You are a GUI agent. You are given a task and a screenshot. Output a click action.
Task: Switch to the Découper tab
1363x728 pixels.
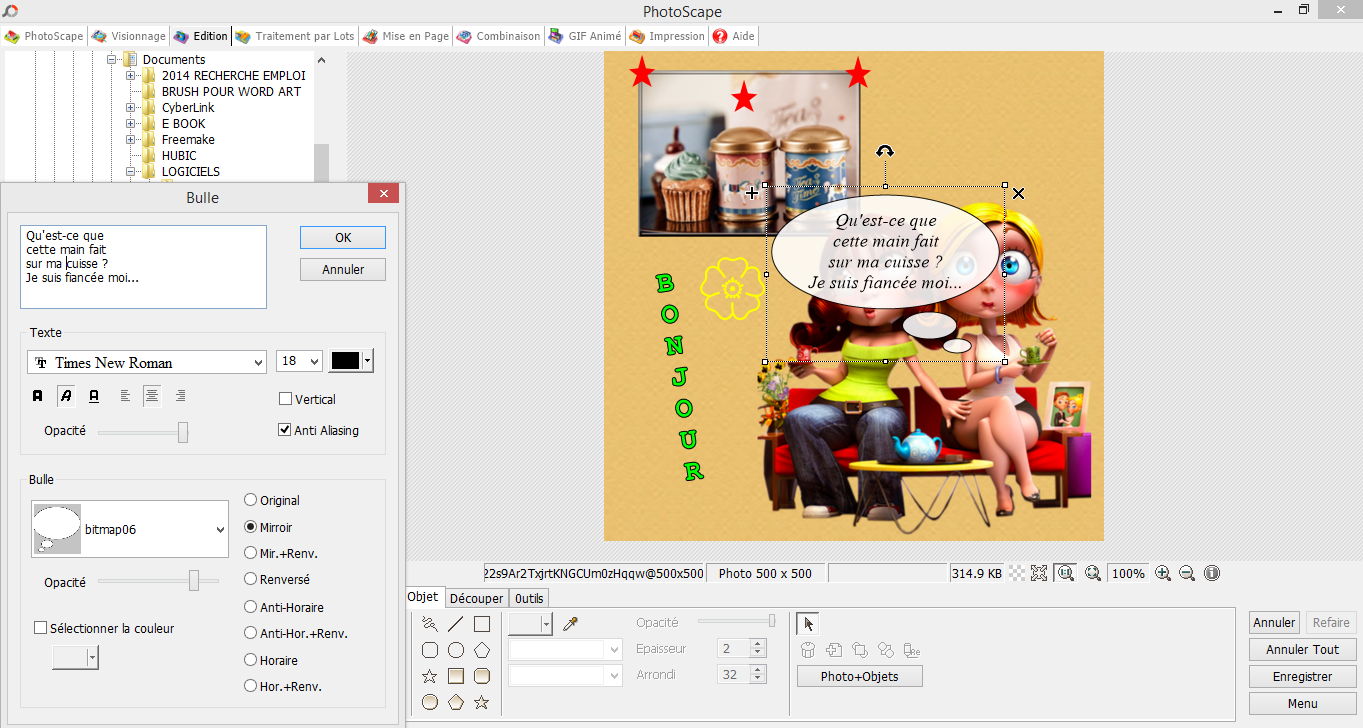[476, 598]
